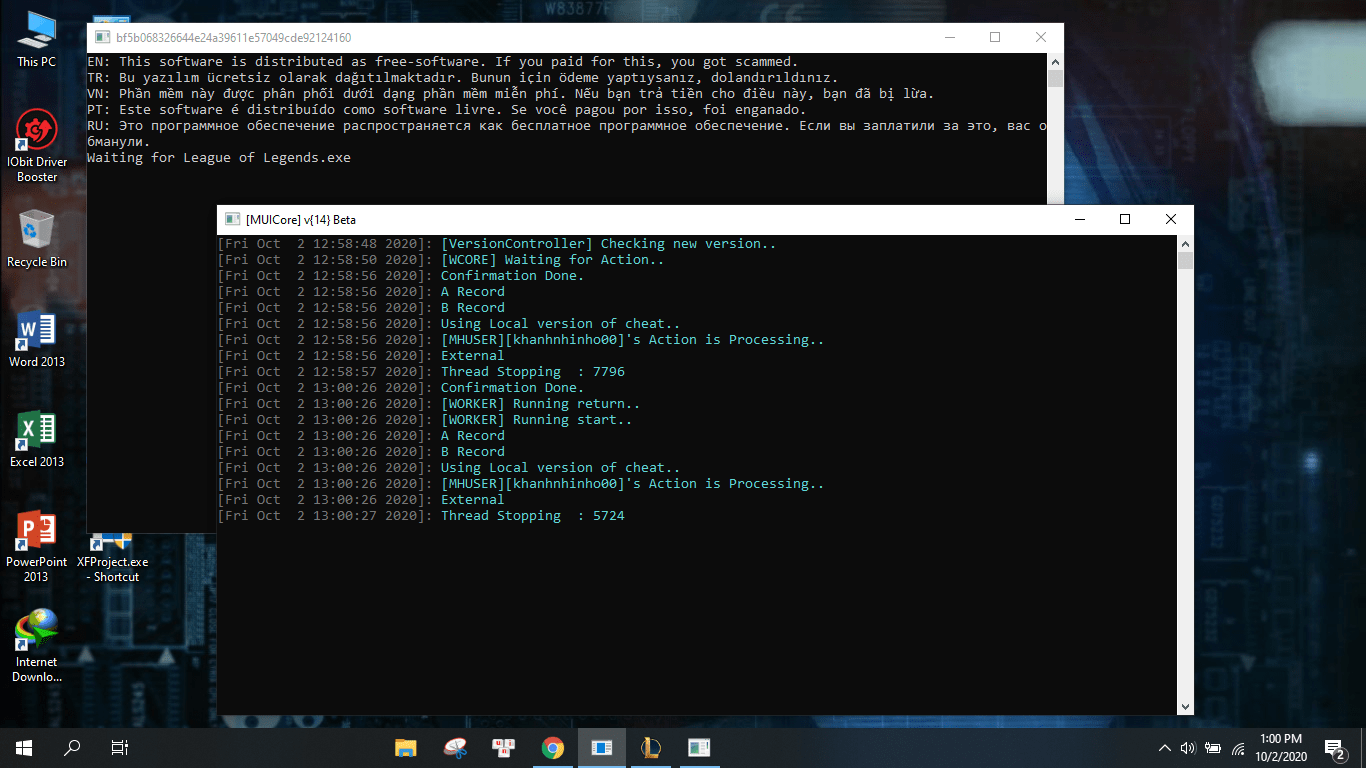1366x768 pixels.
Task: Click the 'A Record' line at 12:58:56
Action: point(473,291)
